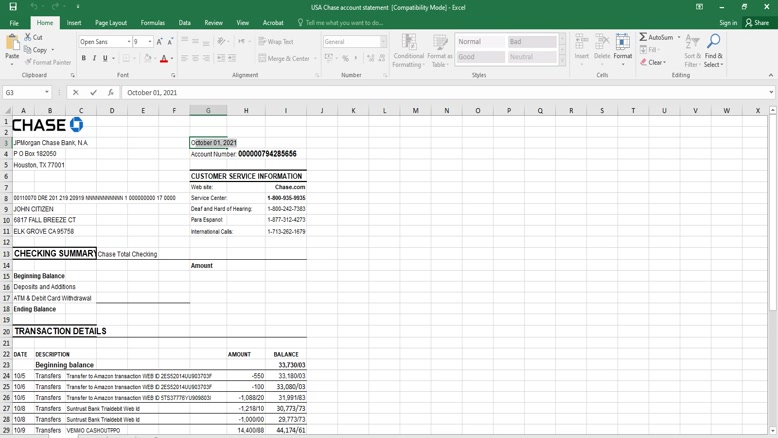
Task: Click the Share button
Action: point(757,22)
